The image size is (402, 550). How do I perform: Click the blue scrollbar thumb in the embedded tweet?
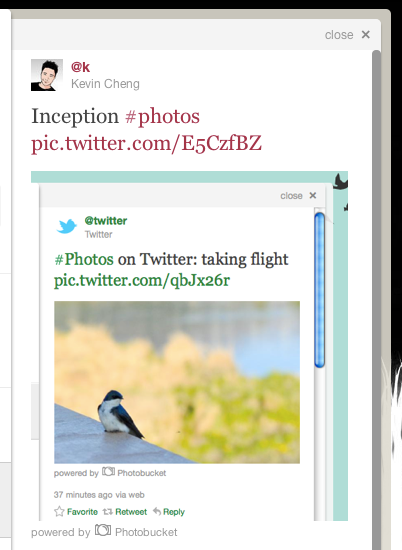click(x=319, y=290)
